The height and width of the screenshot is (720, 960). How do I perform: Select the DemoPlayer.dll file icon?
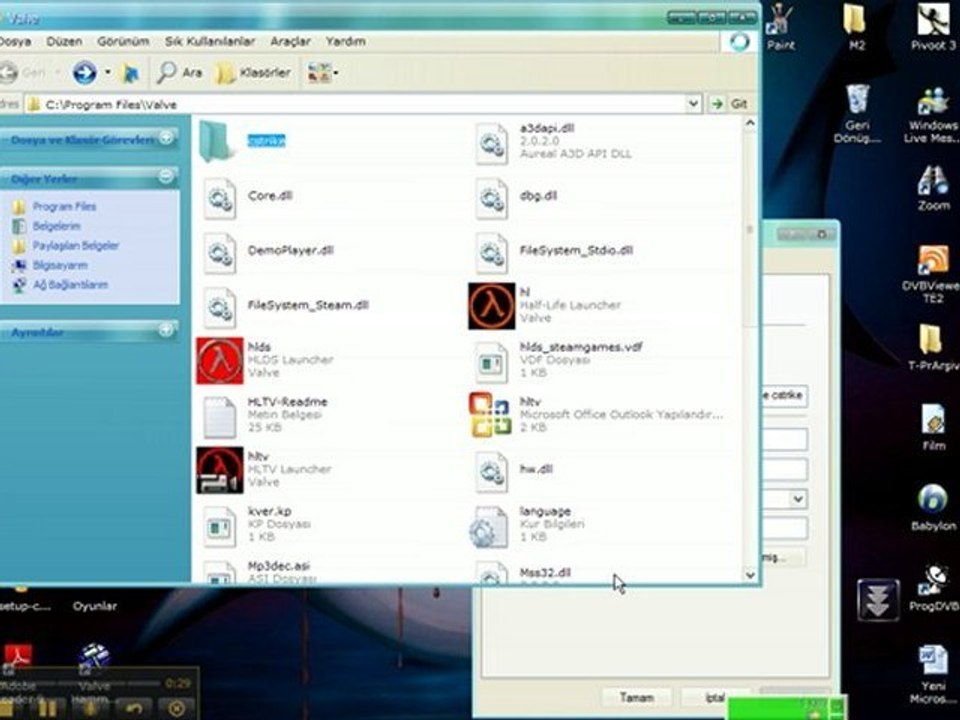[x=220, y=253]
